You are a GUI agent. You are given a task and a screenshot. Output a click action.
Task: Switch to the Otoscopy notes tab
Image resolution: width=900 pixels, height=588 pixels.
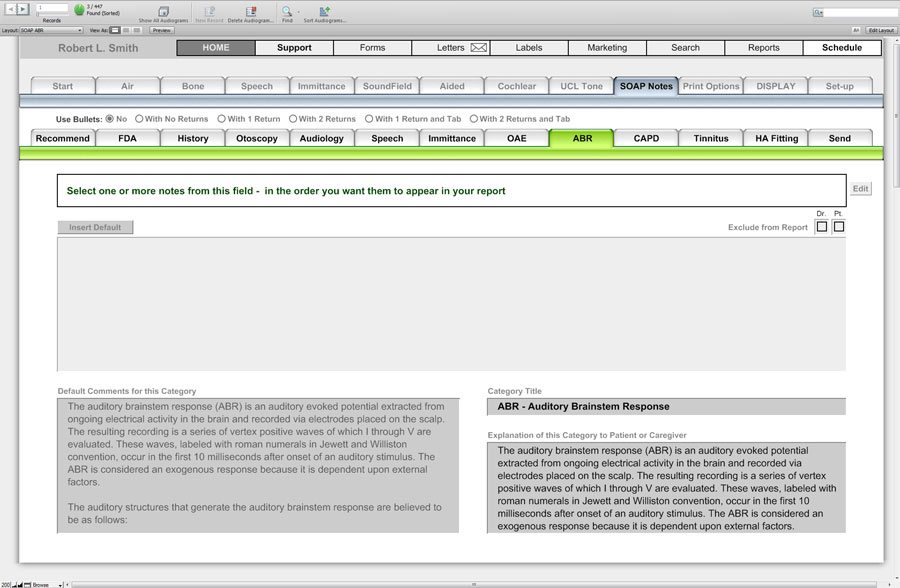257,138
